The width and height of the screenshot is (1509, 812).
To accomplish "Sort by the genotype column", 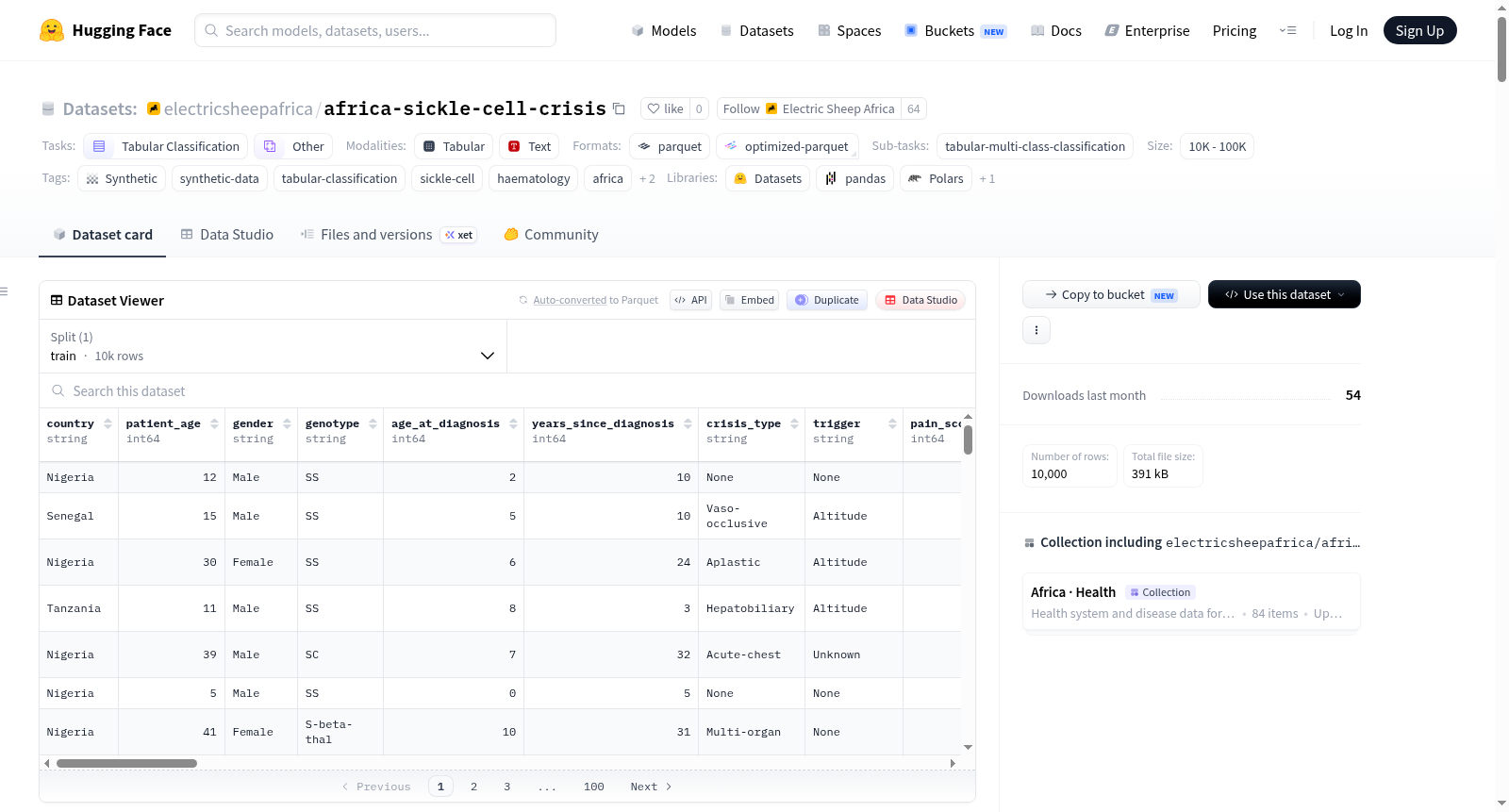I will [x=373, y=424].
